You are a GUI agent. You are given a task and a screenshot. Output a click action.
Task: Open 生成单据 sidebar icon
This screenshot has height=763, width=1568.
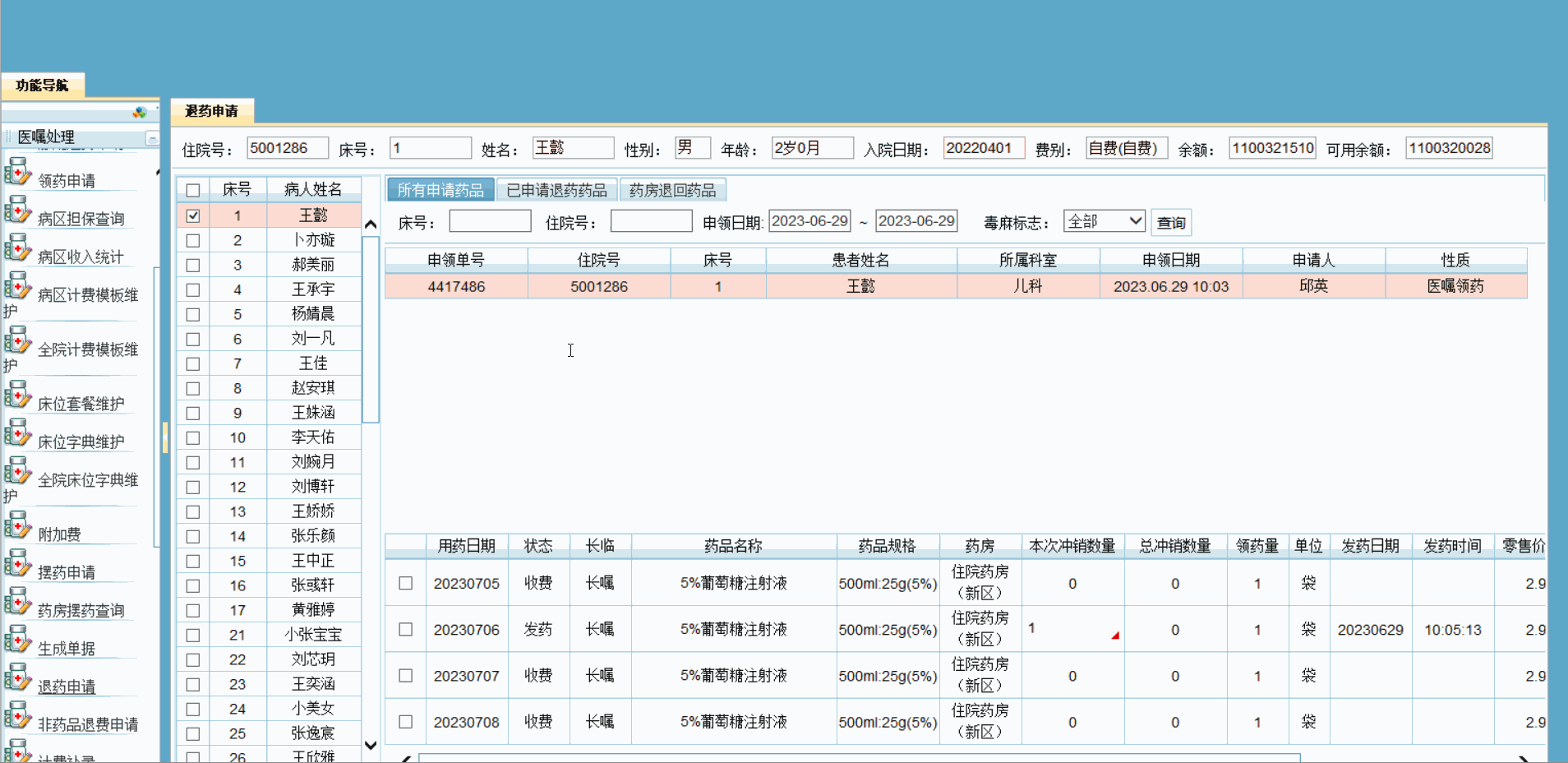17,640
